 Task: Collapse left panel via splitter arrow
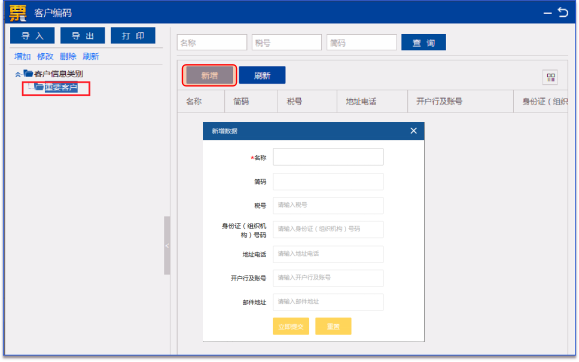[167, 246]
